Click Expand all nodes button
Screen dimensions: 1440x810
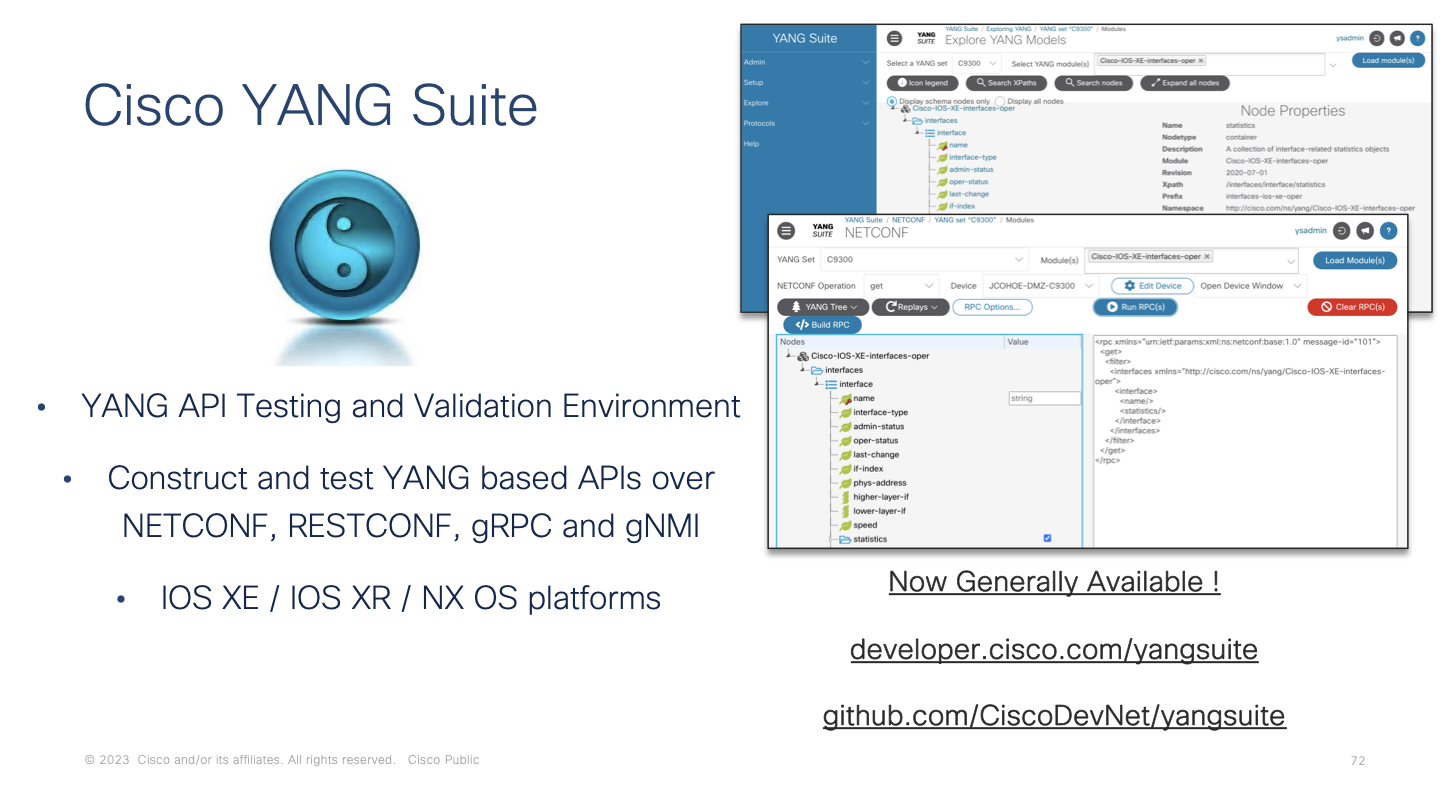point(1185,83)
